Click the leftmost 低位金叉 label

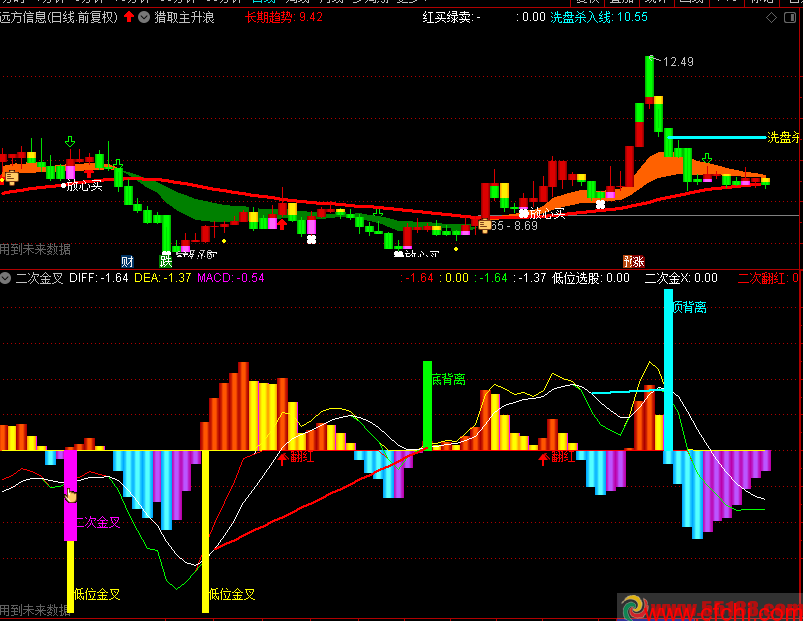(x=97, y=594)
